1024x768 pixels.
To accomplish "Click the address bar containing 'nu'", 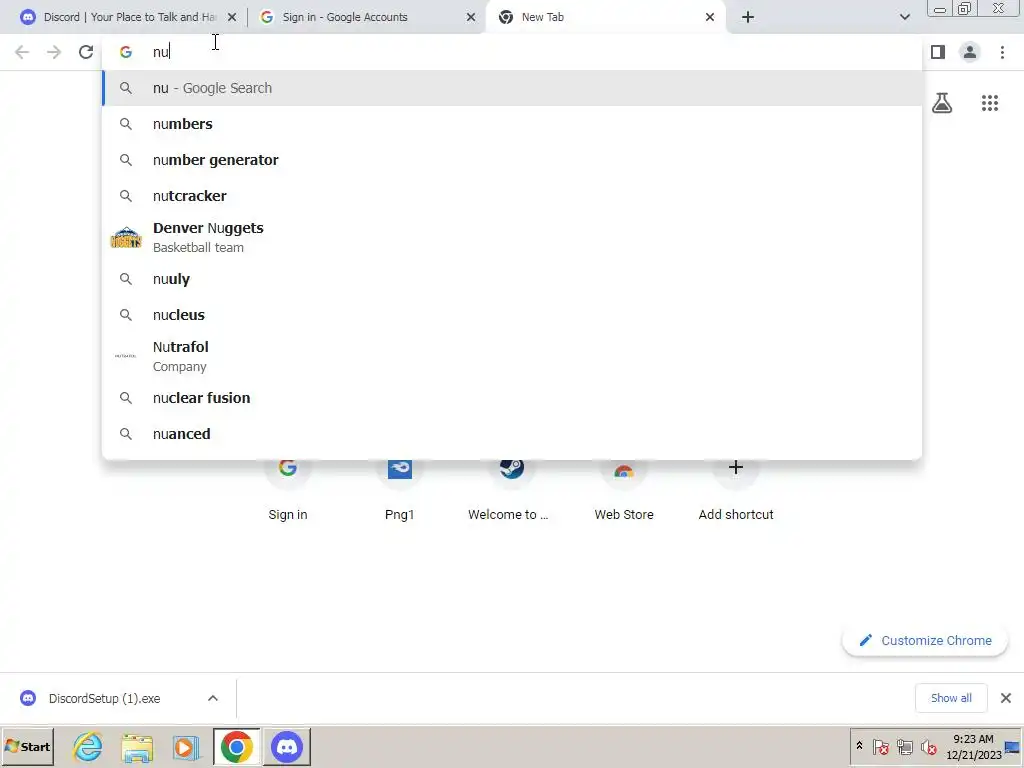I will (x=512, y=52).
